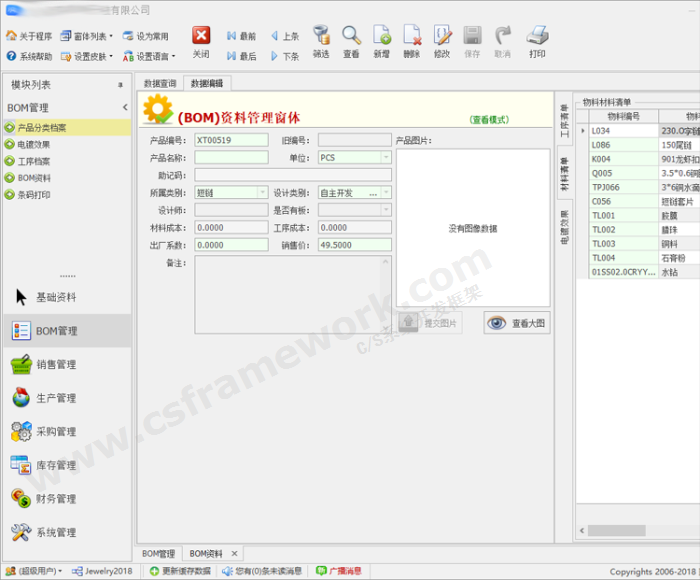Select the 工序清单 vertical tab
The image size is (700, 580).
coord(564,120)
